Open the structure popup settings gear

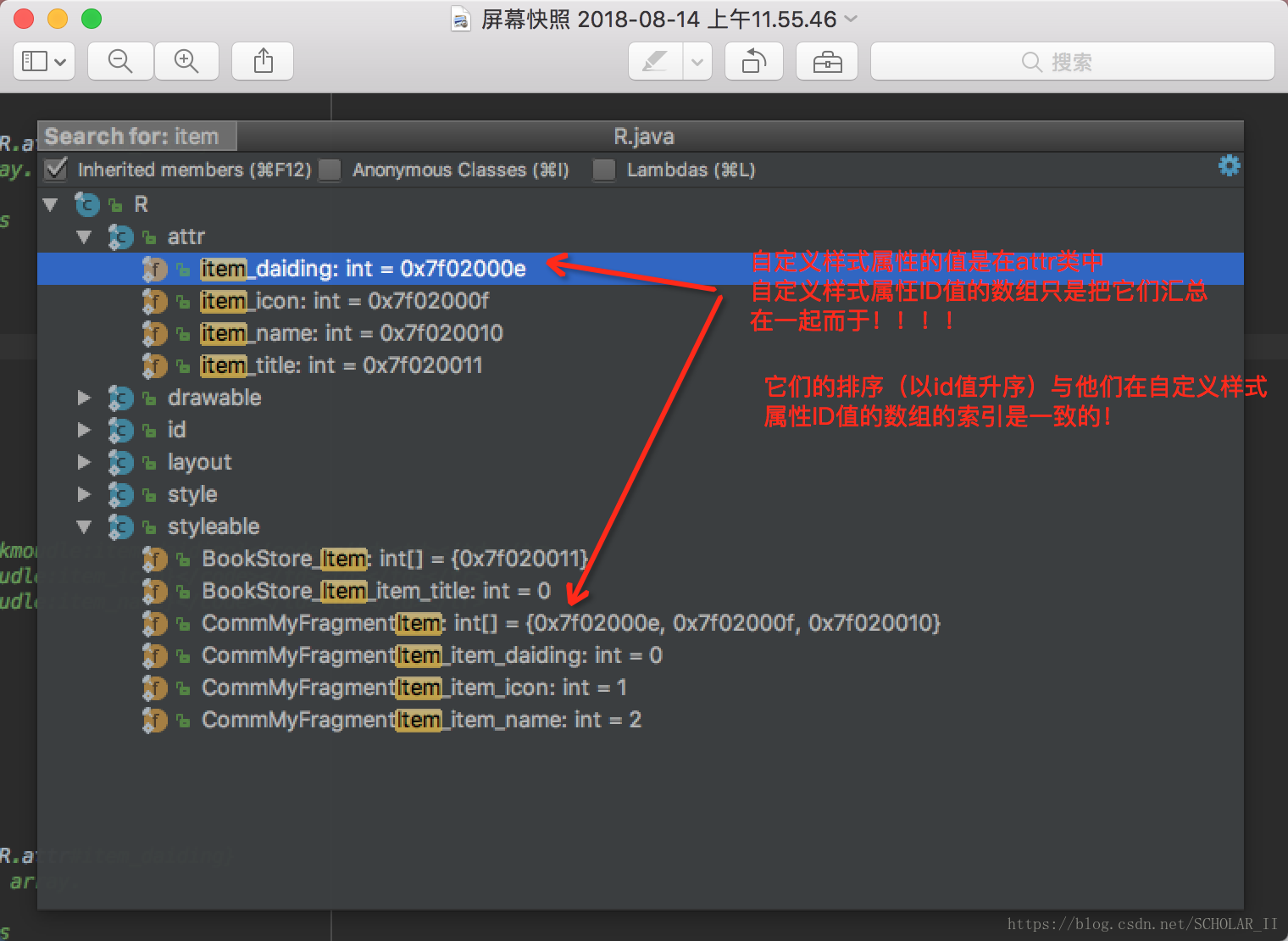1229,165
